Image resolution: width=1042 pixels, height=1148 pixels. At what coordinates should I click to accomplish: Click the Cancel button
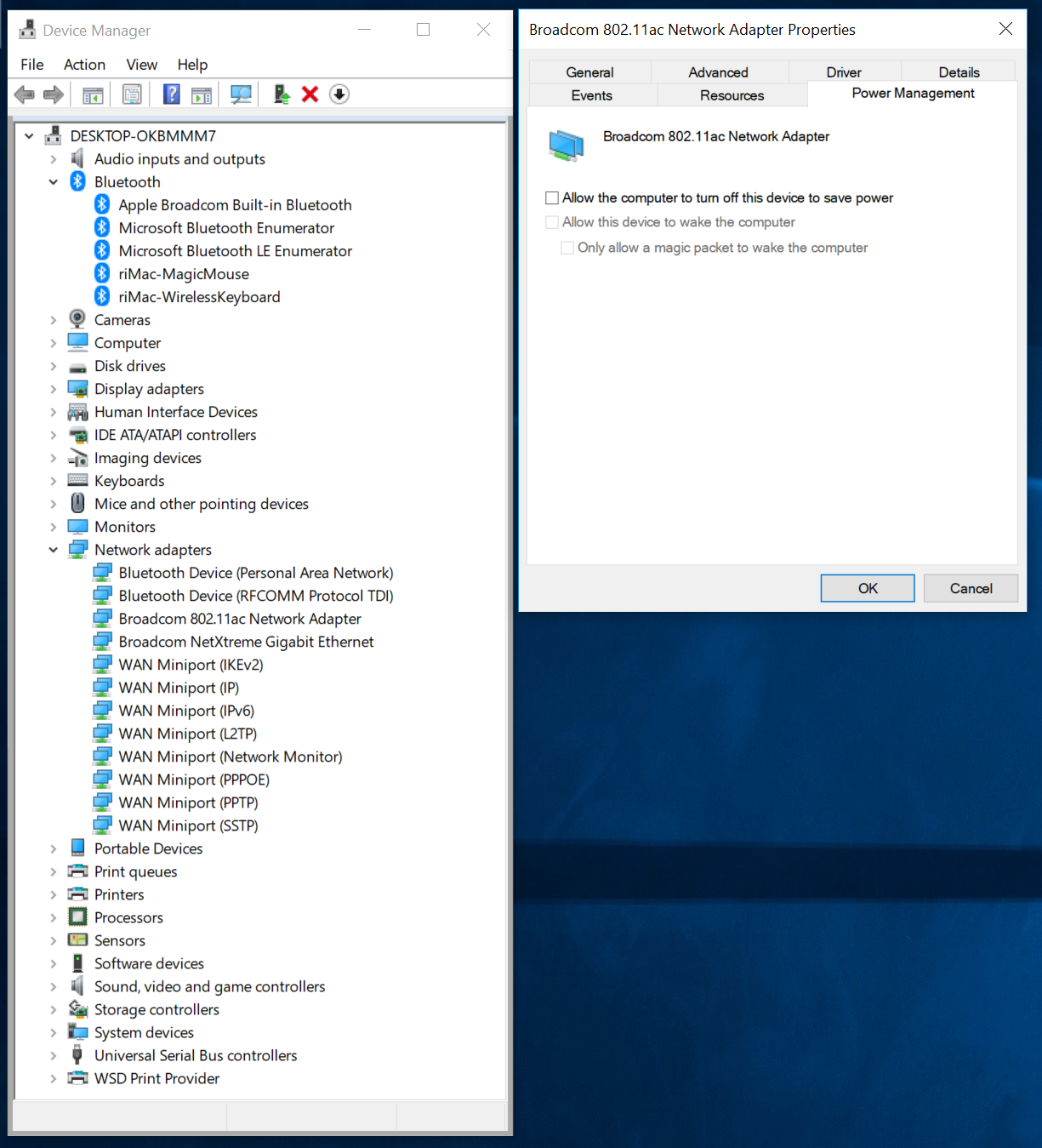(x=971, y=588)
